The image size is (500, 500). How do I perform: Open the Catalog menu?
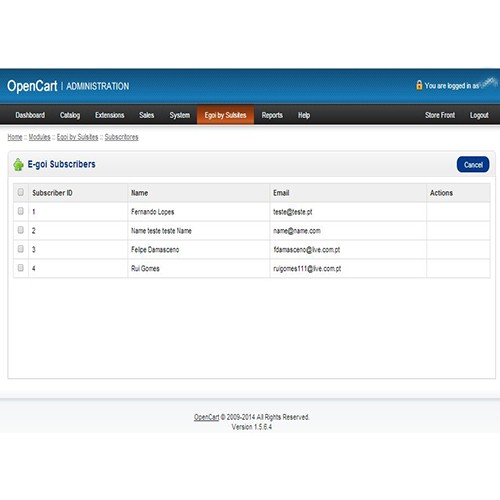pos(70,115)
